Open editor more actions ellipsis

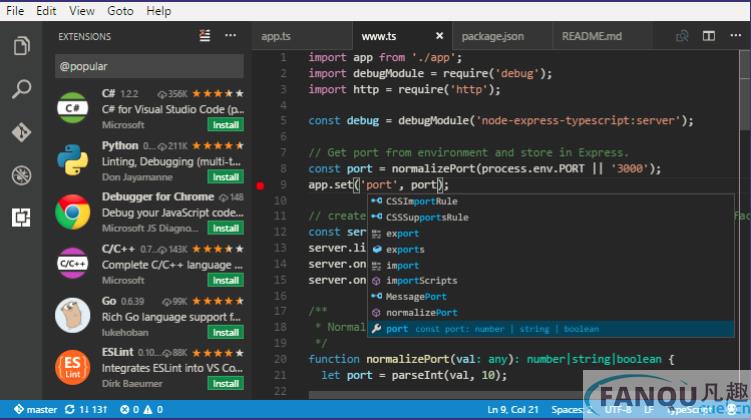tap(736, 35)
